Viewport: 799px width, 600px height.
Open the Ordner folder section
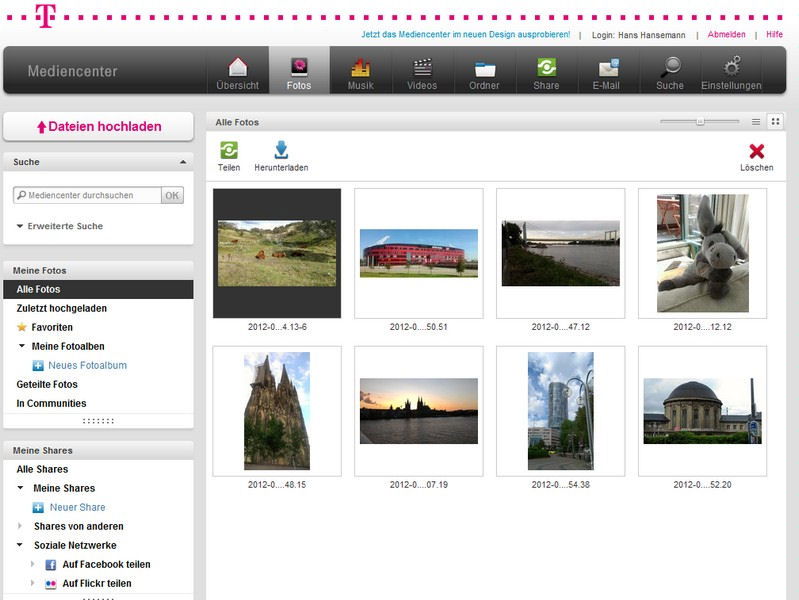(484, 73)
